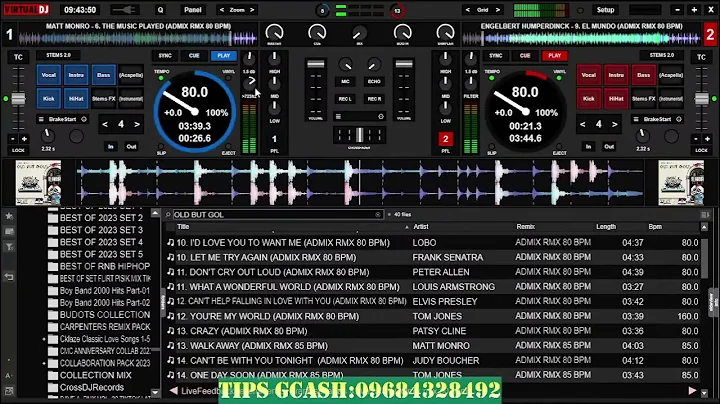This screenshot has height=404, width=720.
Task: Click the clear search X icon
Action: [x=377, y=214]
